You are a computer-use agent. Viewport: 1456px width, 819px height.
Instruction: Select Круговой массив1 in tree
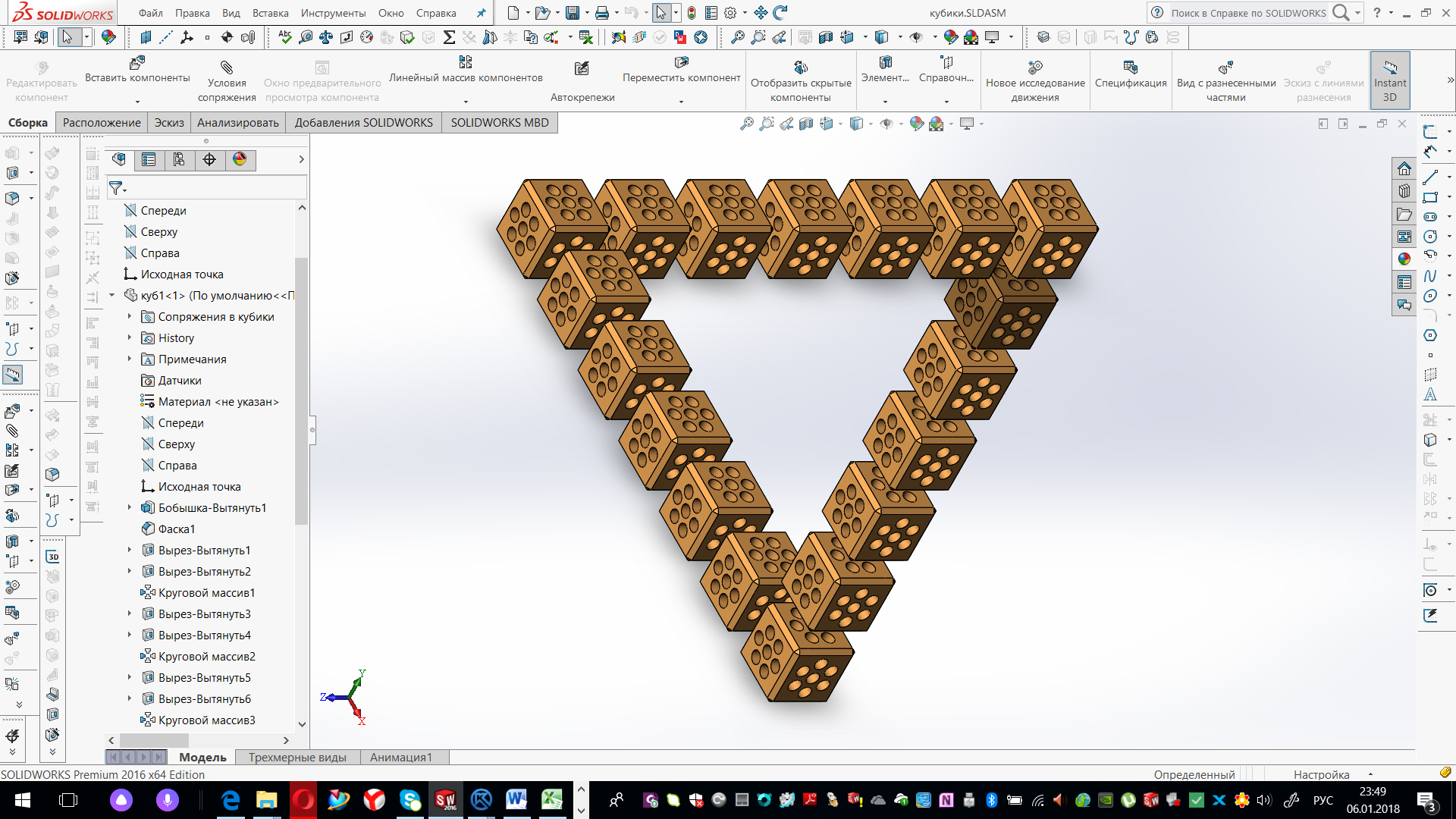[x=206, y=593]
